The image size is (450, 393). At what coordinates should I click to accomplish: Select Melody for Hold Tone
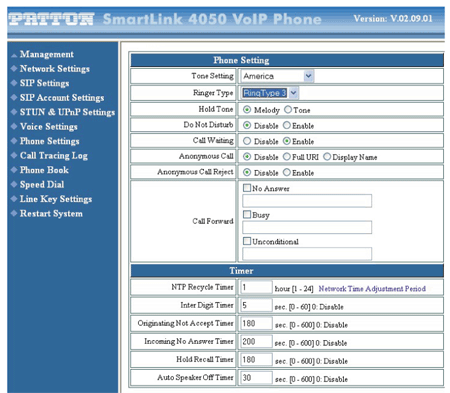tap(247, 110)
